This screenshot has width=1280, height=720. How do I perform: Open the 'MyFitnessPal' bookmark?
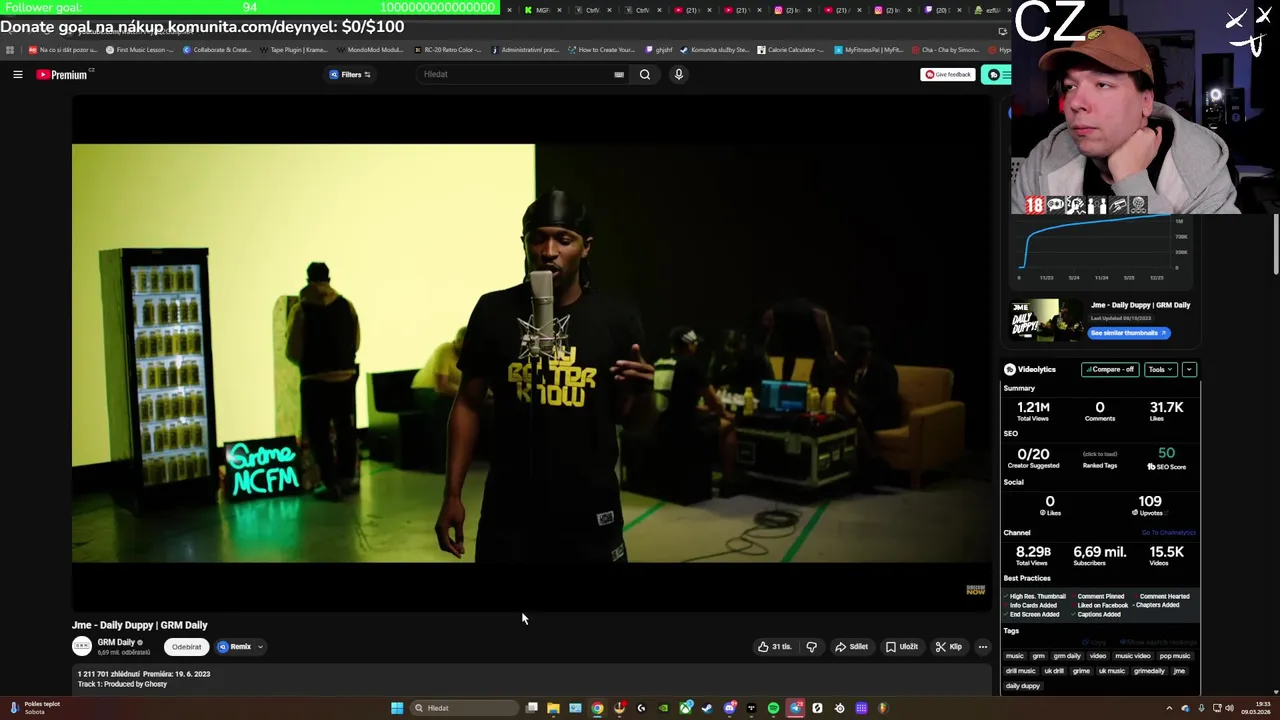coord(868,50)
